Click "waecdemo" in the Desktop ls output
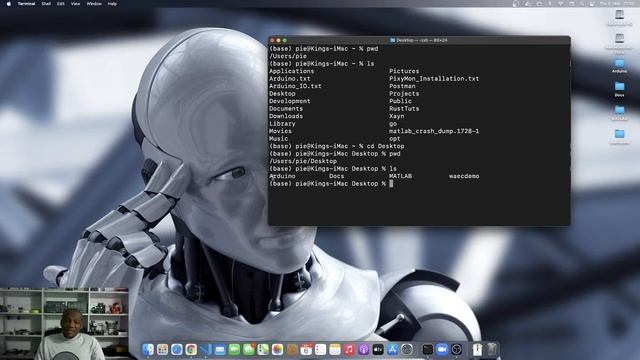 (x=464, y=176)
